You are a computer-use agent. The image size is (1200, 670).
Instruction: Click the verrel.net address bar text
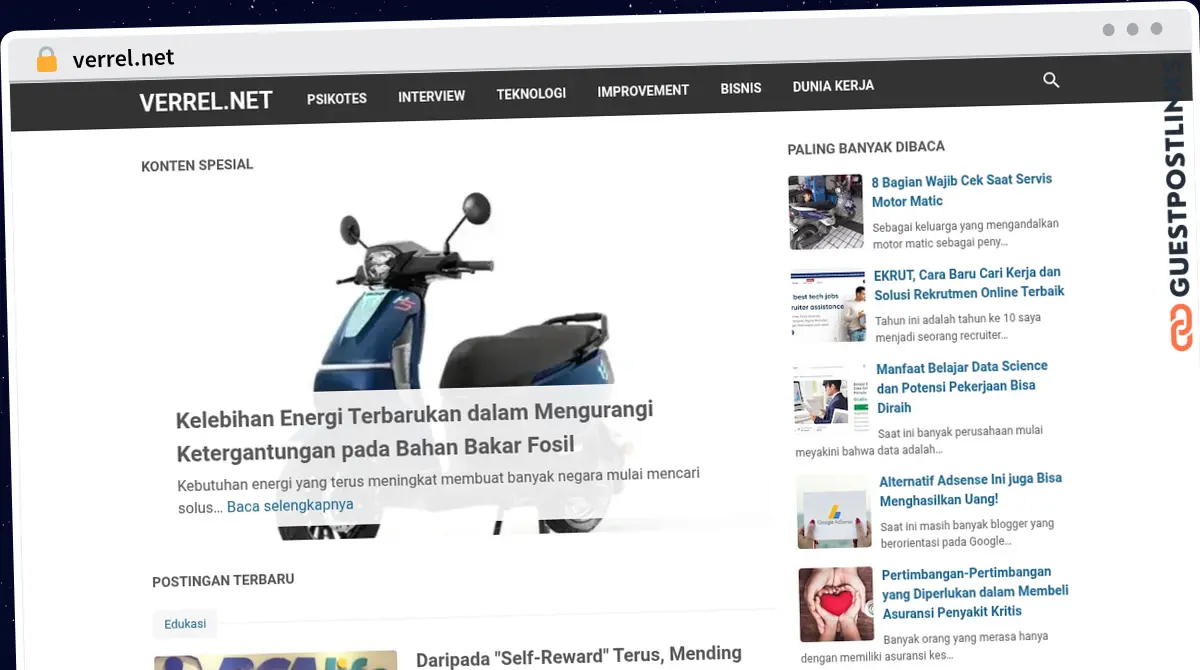[123, 58]
